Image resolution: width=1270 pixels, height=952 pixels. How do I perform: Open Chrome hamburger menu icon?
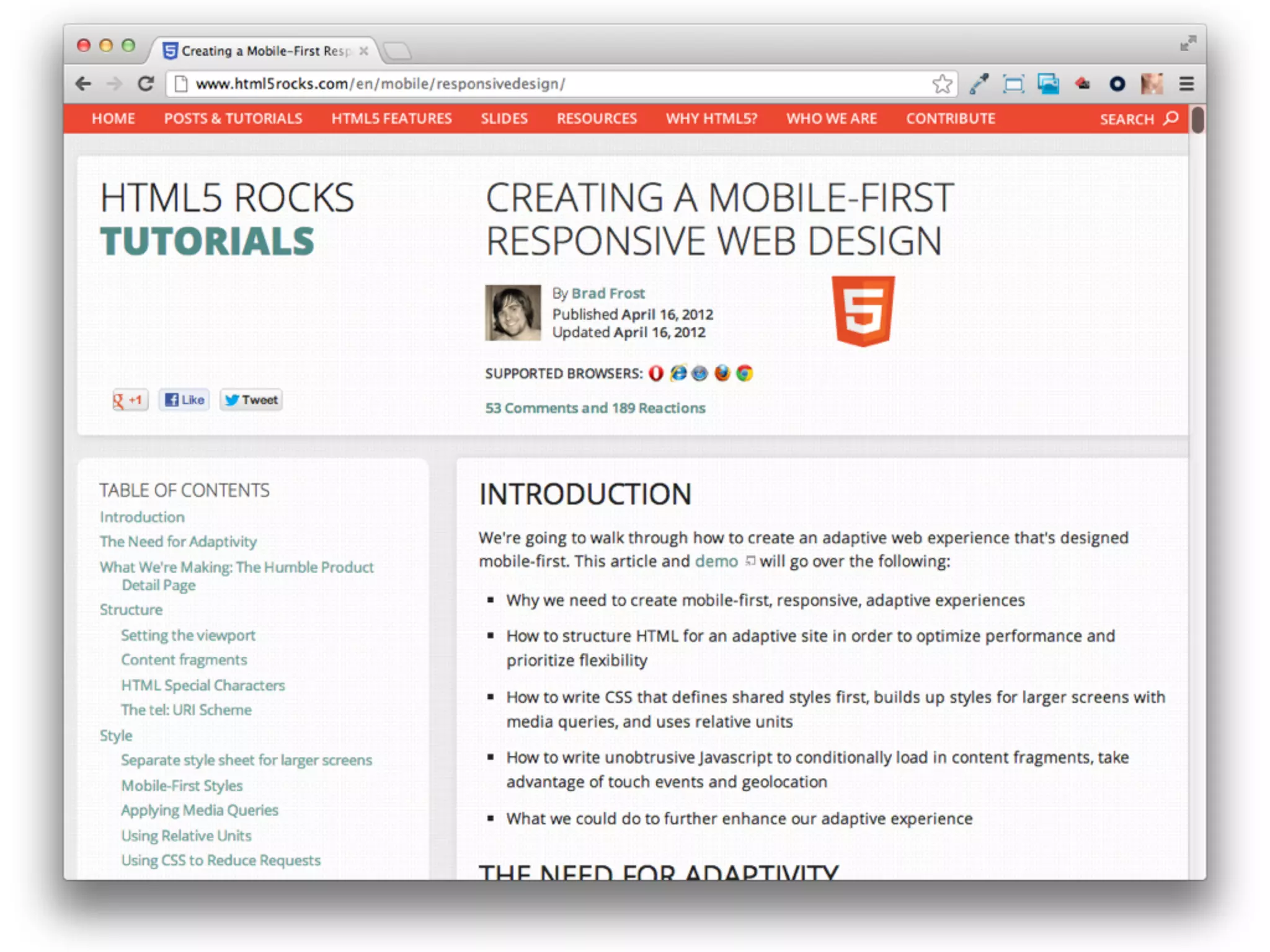pyautogui.click(x=1186, y=84)
